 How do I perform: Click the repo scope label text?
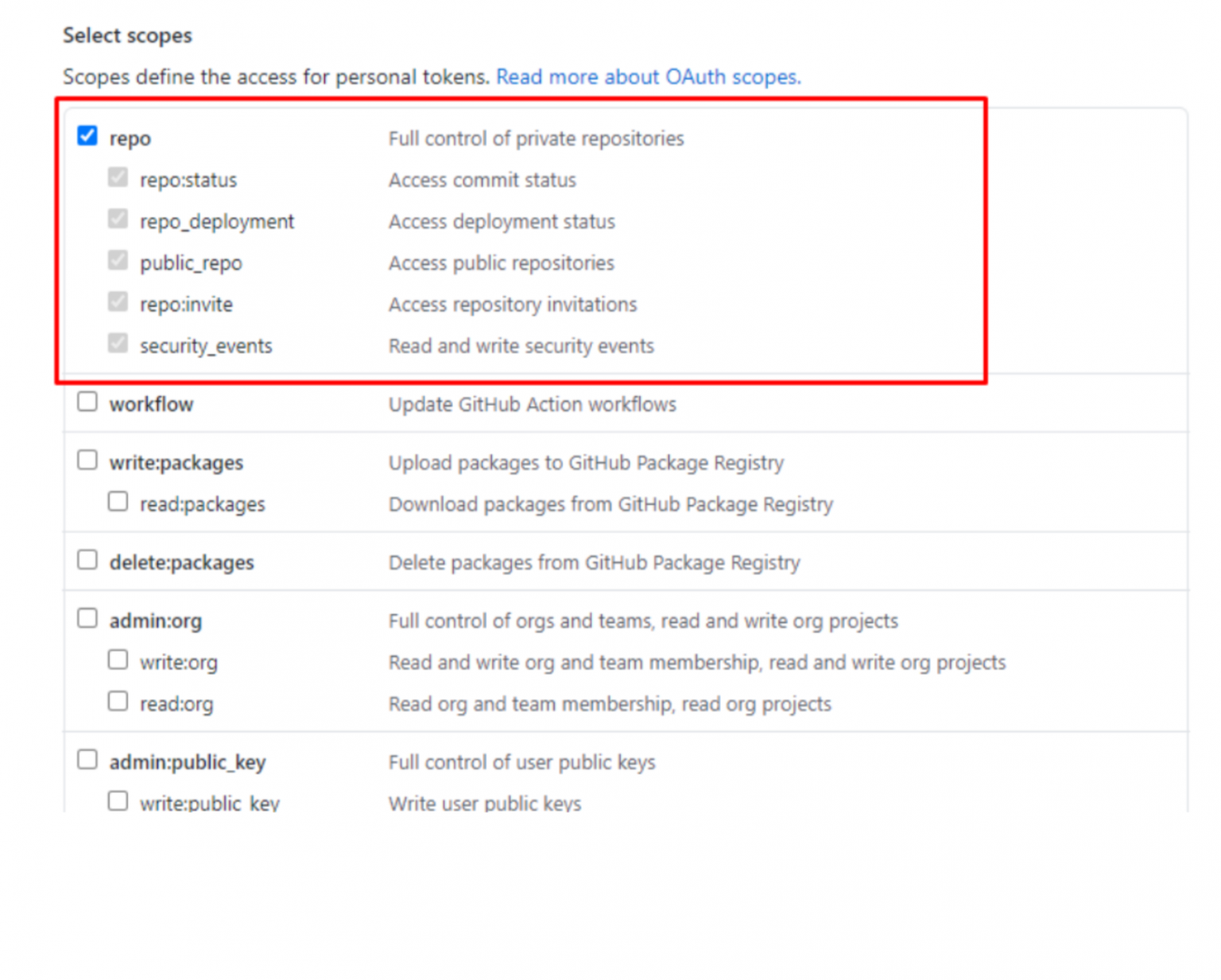point(130,138)
